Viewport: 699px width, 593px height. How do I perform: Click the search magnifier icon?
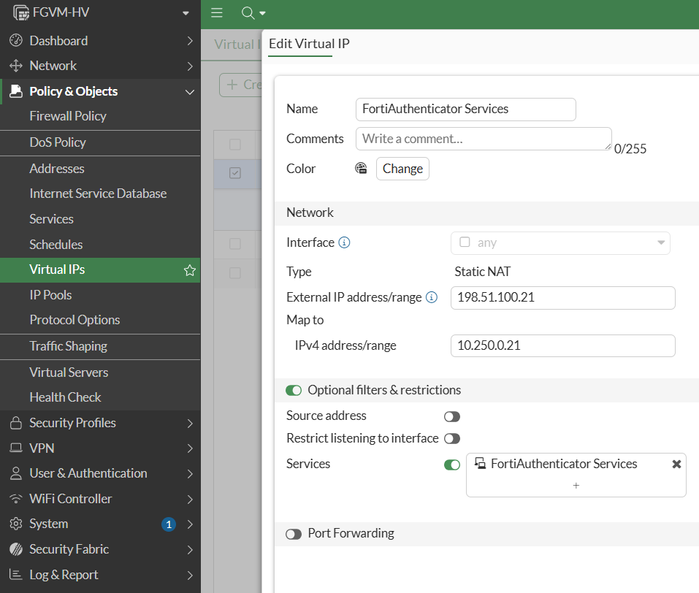point(247,13)
